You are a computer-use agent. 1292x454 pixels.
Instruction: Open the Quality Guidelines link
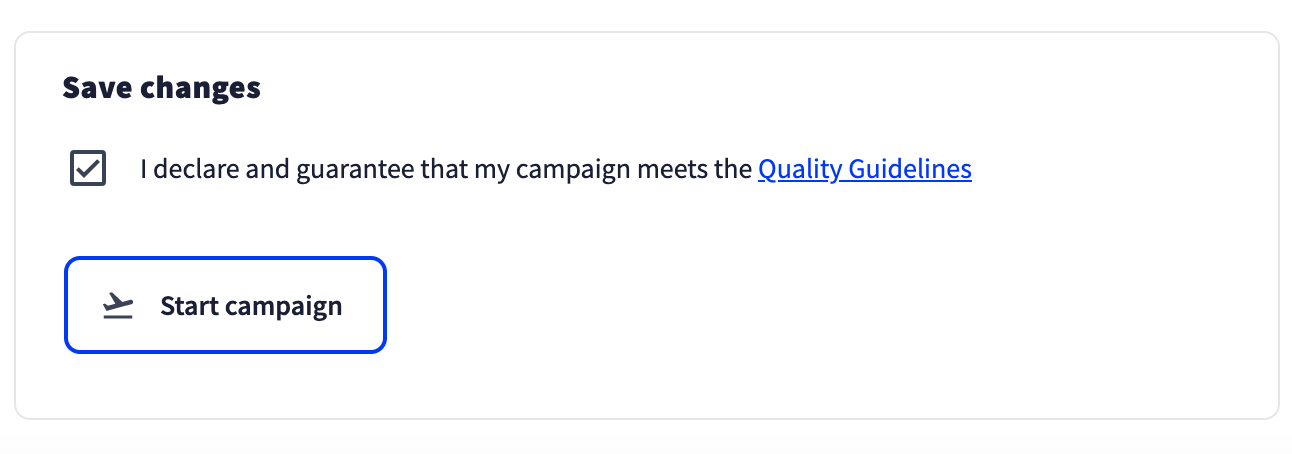point(864,169)
